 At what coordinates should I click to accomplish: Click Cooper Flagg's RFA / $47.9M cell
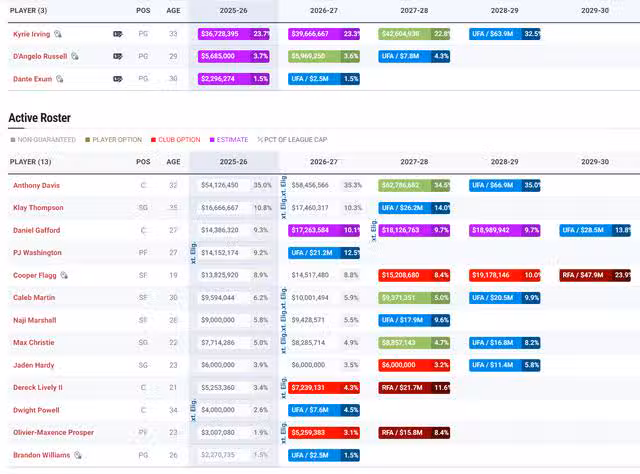pyautogui.click(x=595, y=275)
